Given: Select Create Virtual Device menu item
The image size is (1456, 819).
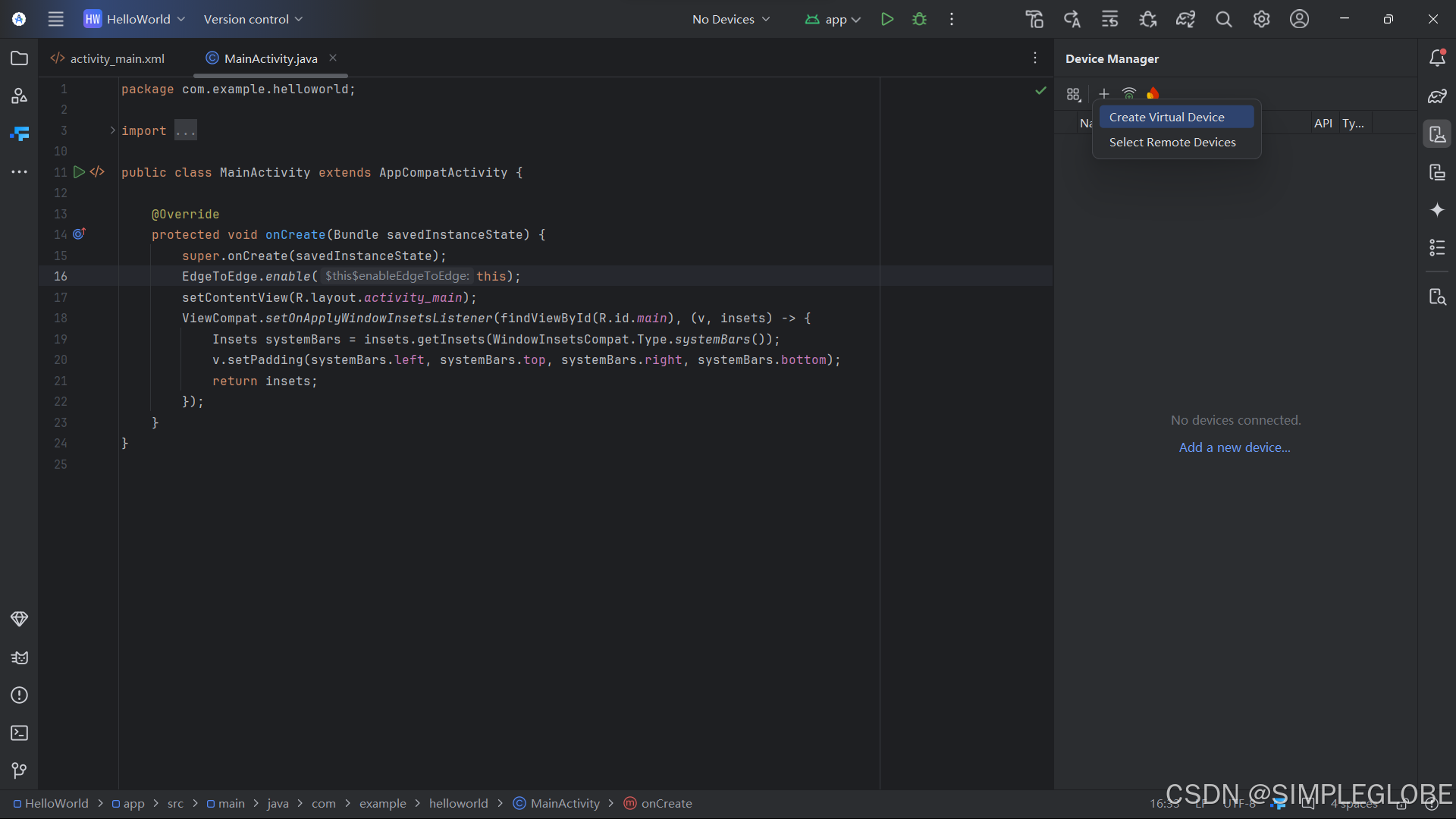Looking at the screenshot, I should pos(1166,117).
